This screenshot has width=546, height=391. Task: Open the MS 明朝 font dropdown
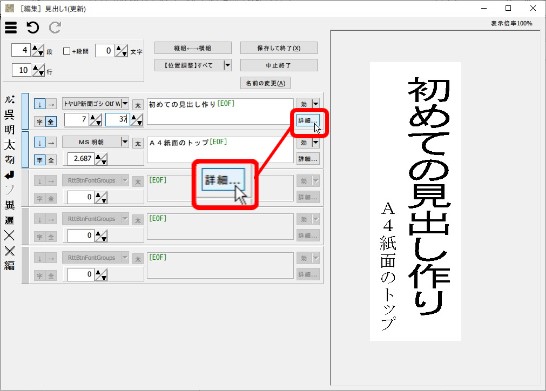tap(125, 142)
